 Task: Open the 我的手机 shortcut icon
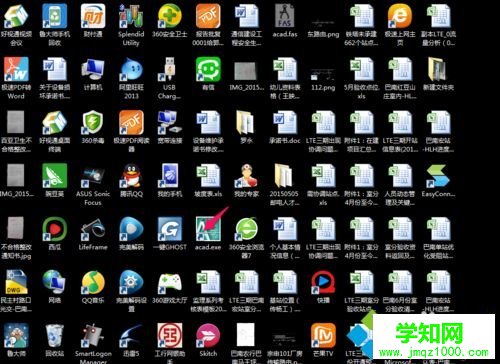point(170,176)
